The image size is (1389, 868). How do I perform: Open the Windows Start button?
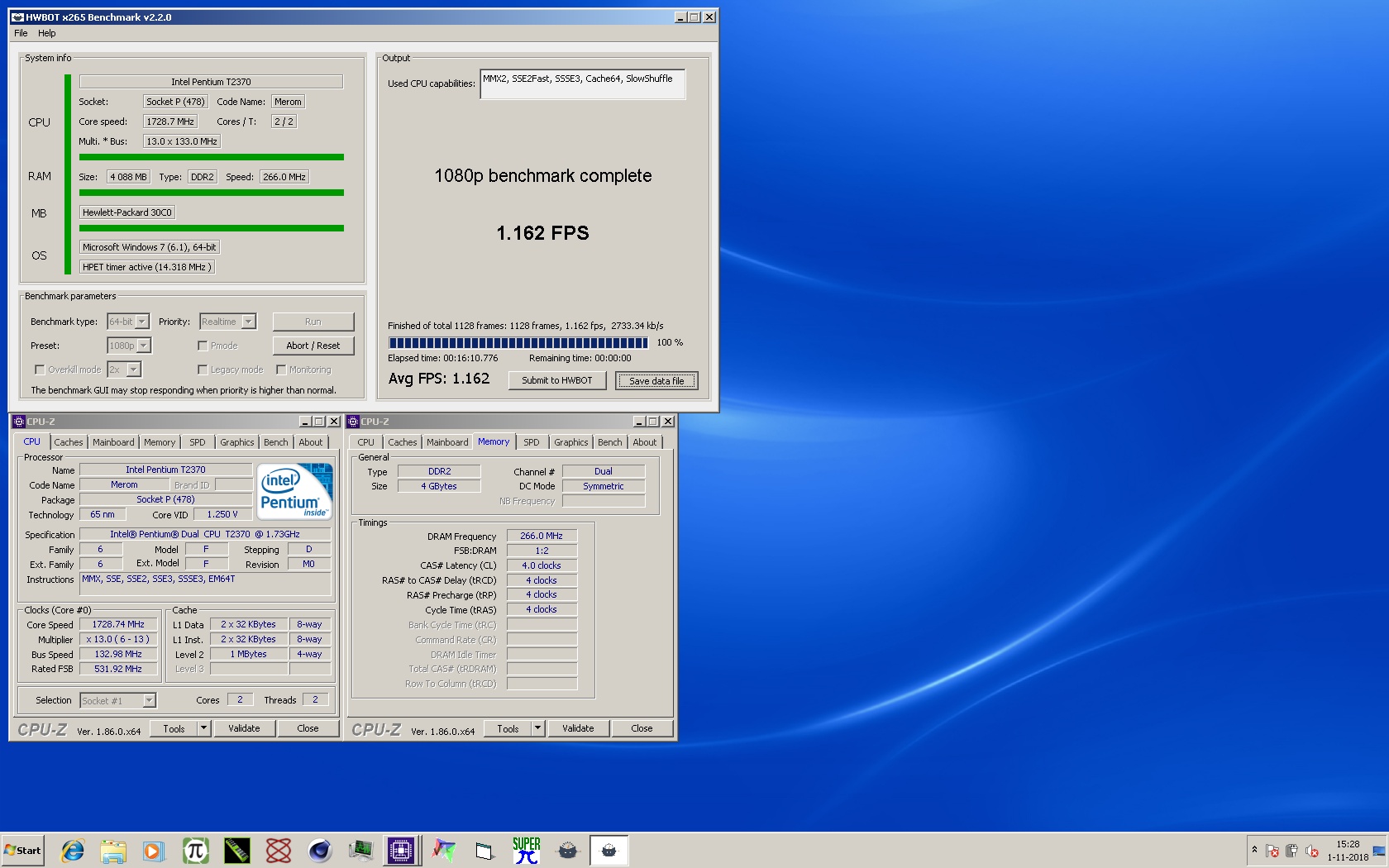pos(23,850)
